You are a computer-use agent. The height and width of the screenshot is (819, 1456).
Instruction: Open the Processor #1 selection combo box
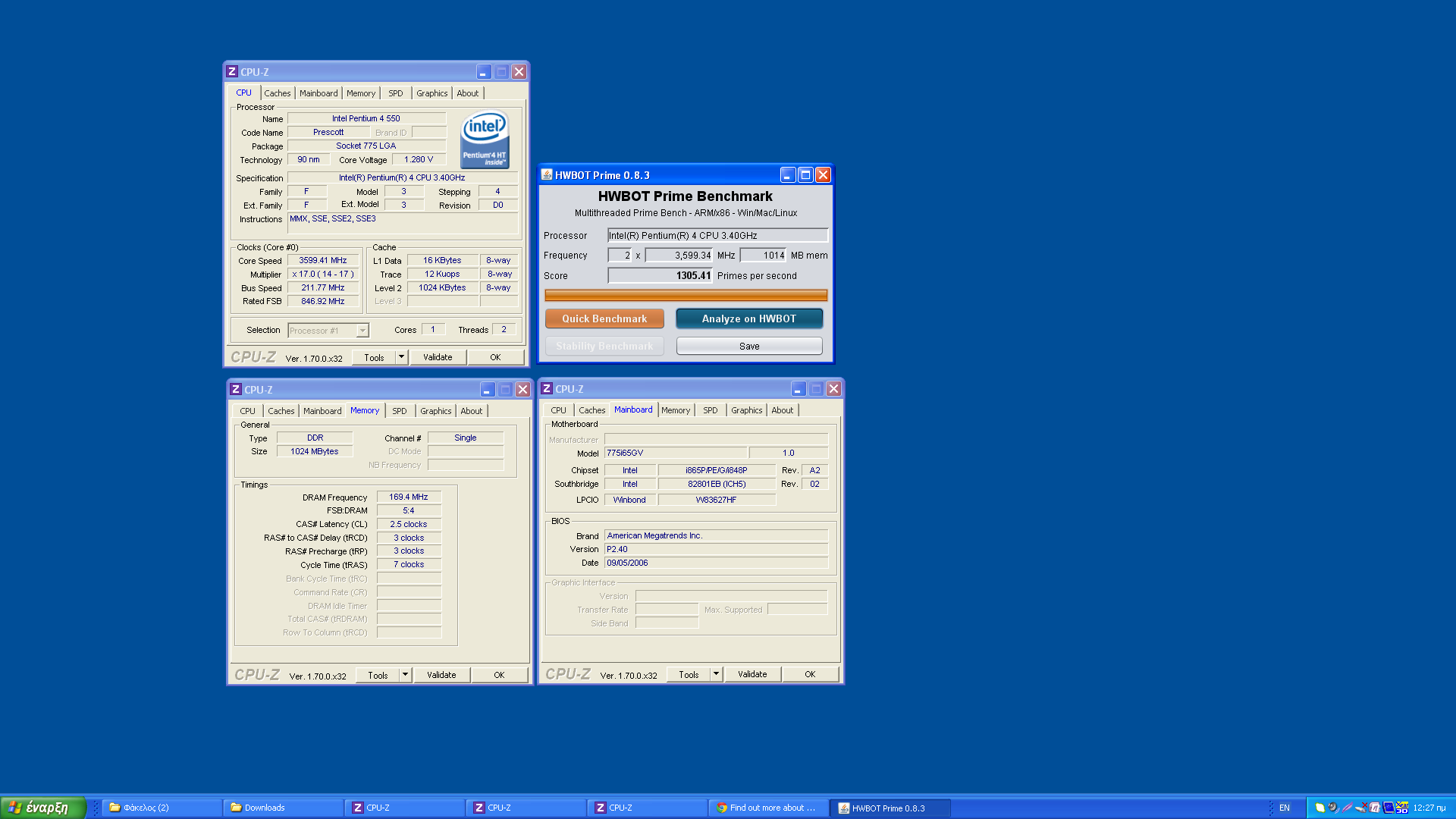point(328,331)
